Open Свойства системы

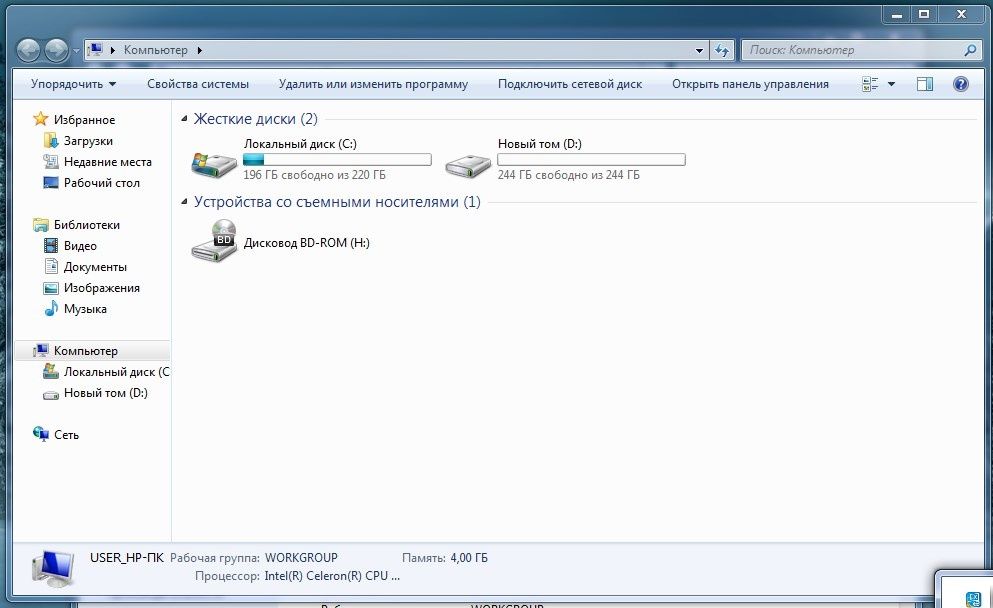click(198, 84)
